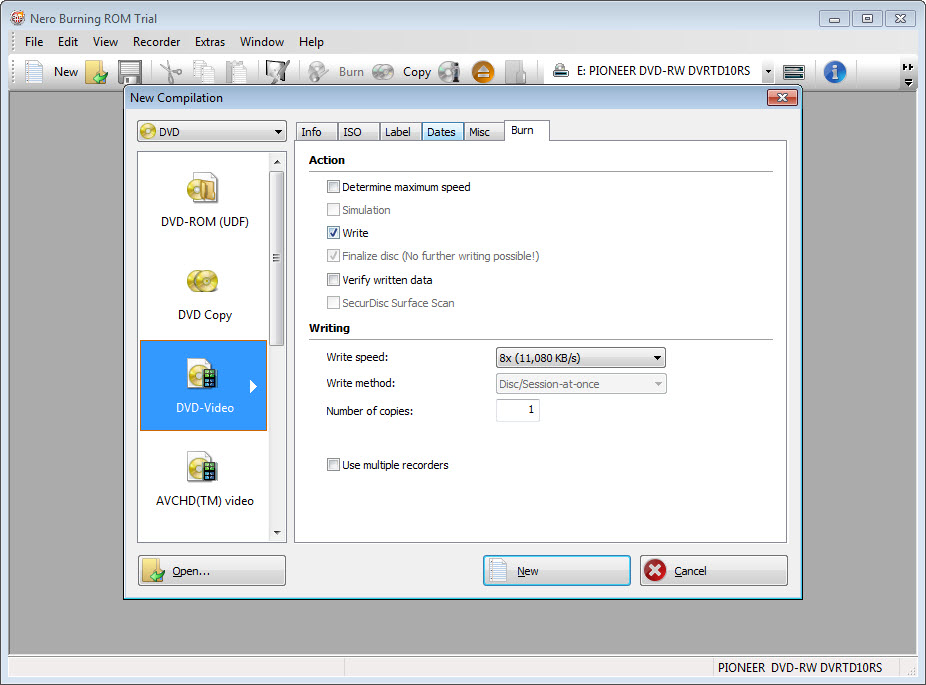Viewport: 926px width, 685px height.
Task: Open the File menu
Action: pos(34,42)
